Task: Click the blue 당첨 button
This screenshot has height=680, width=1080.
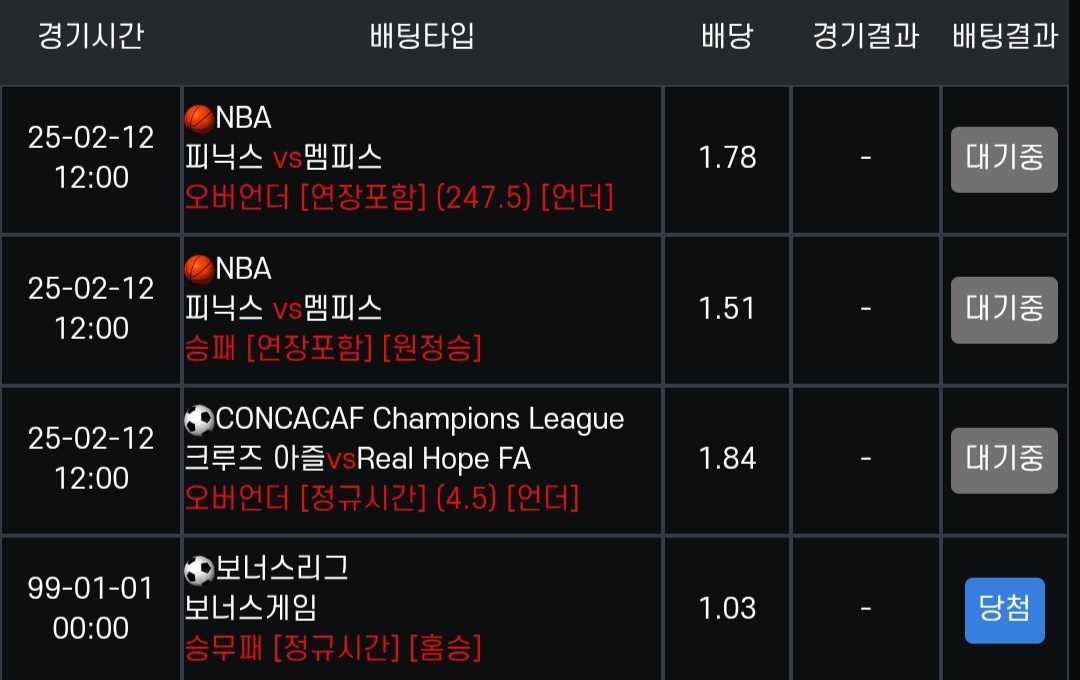Action: 1004,609
